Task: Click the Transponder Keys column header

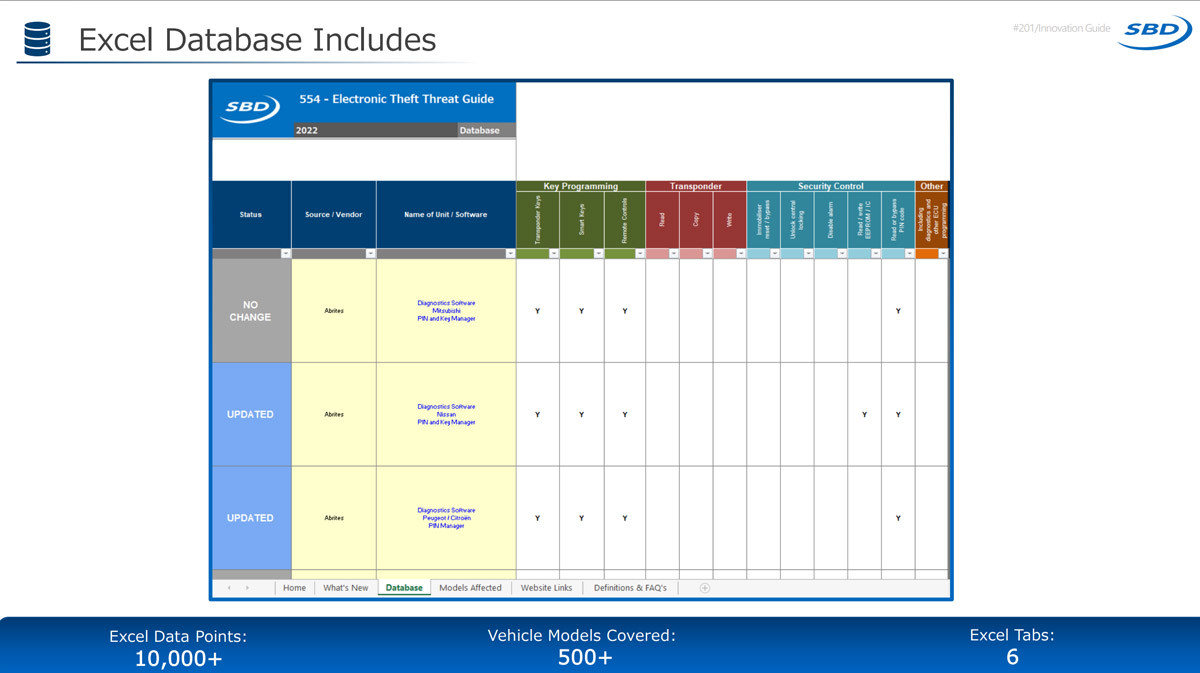Action: (x=538, y=220)
